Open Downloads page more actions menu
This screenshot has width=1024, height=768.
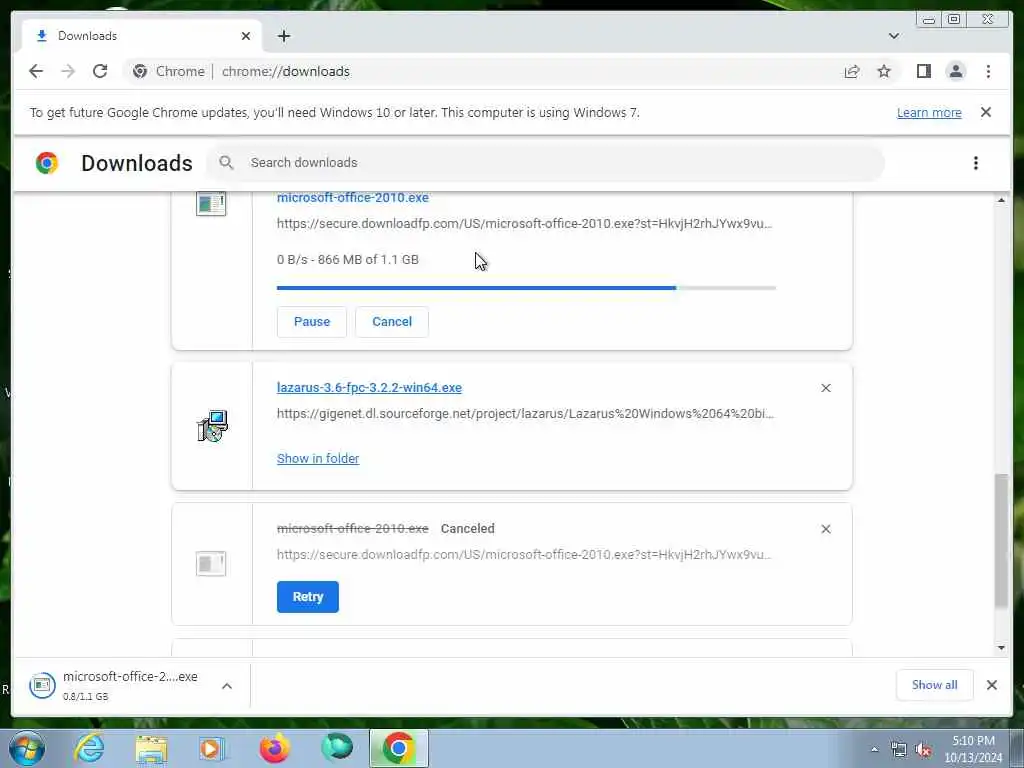point(976,163)
